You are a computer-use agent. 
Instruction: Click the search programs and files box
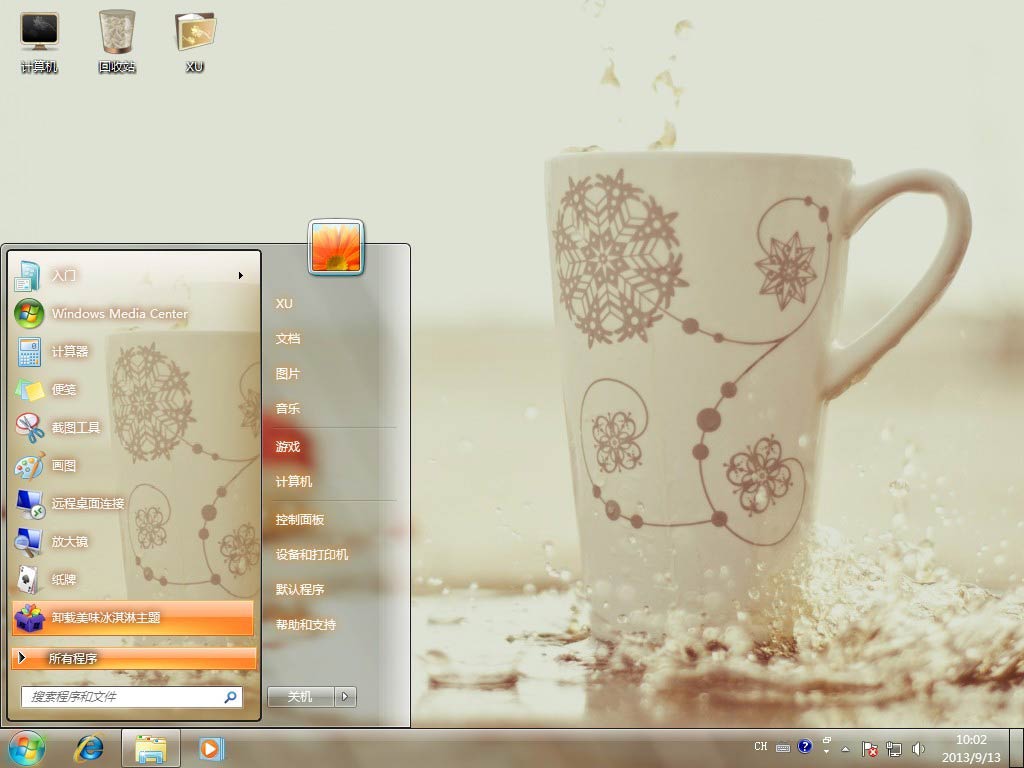120,696
